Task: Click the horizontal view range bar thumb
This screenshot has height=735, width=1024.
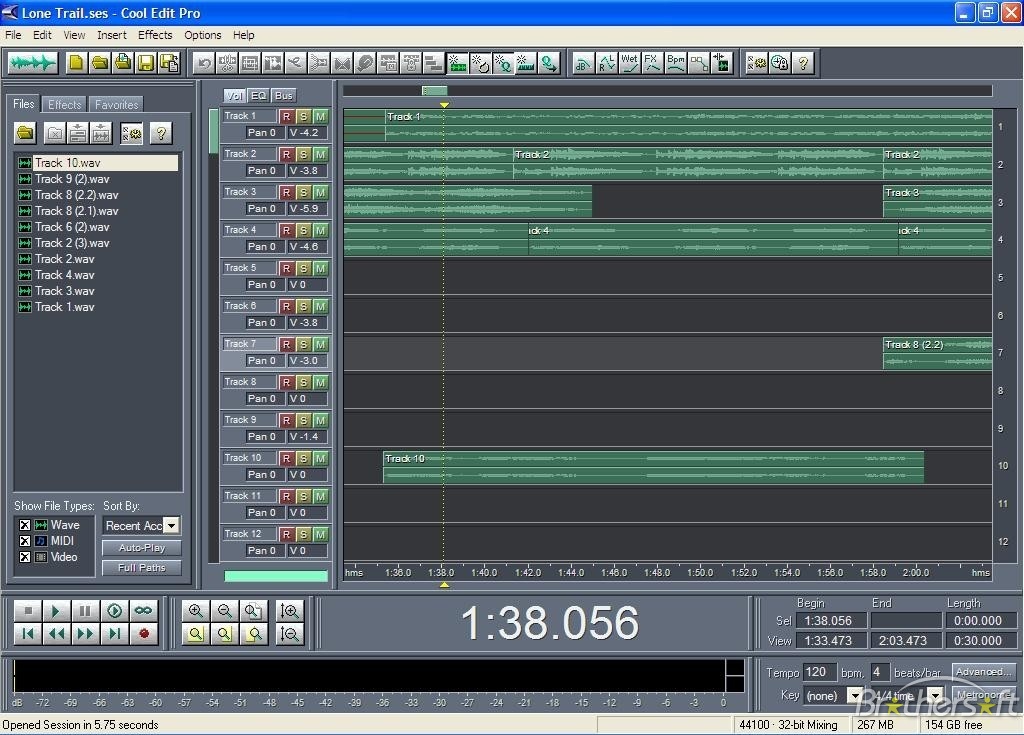Action: click(434, 90)
